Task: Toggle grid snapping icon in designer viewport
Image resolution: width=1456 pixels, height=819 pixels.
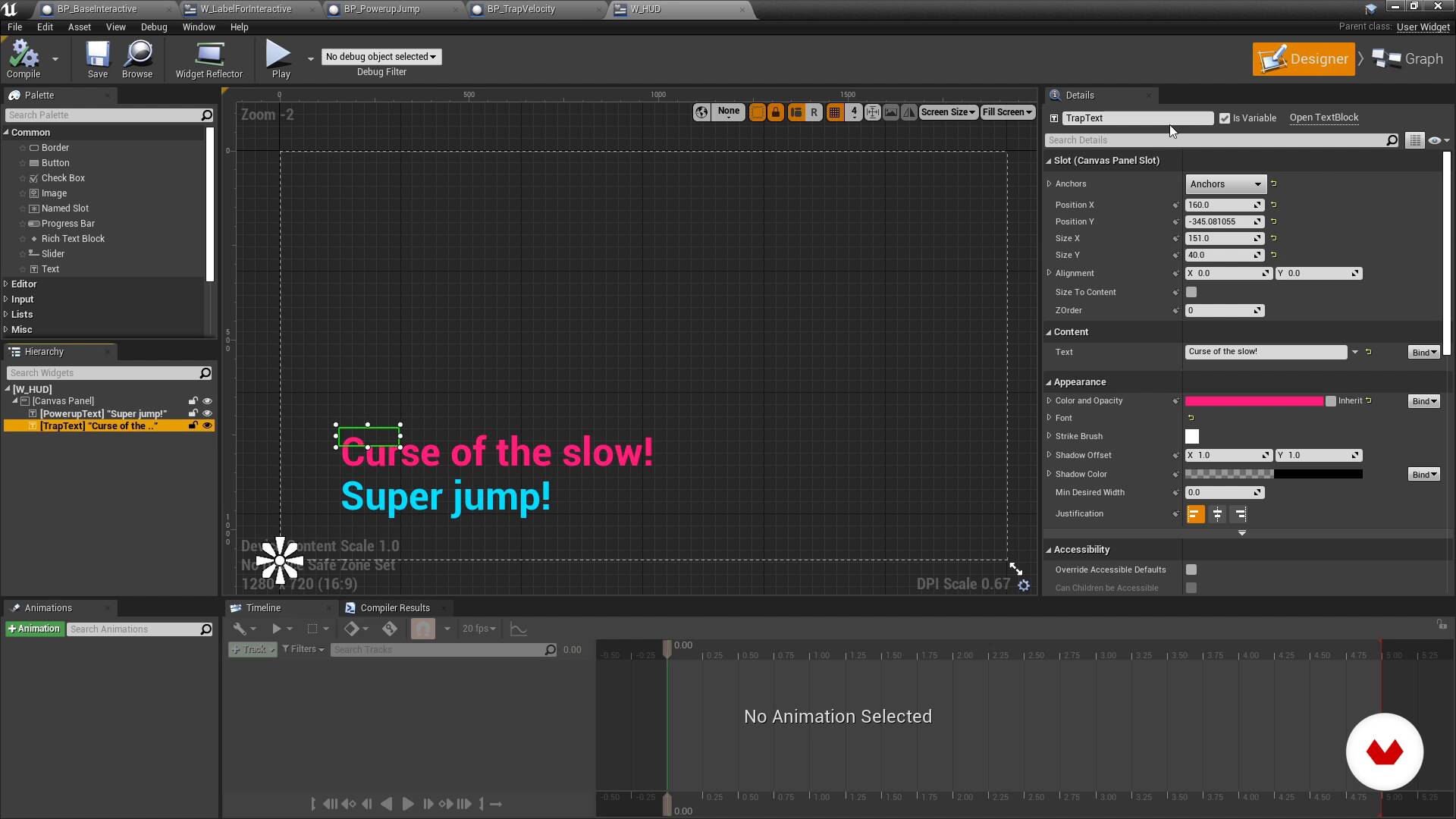Action: pyautogui.click(x=834, y=112)
